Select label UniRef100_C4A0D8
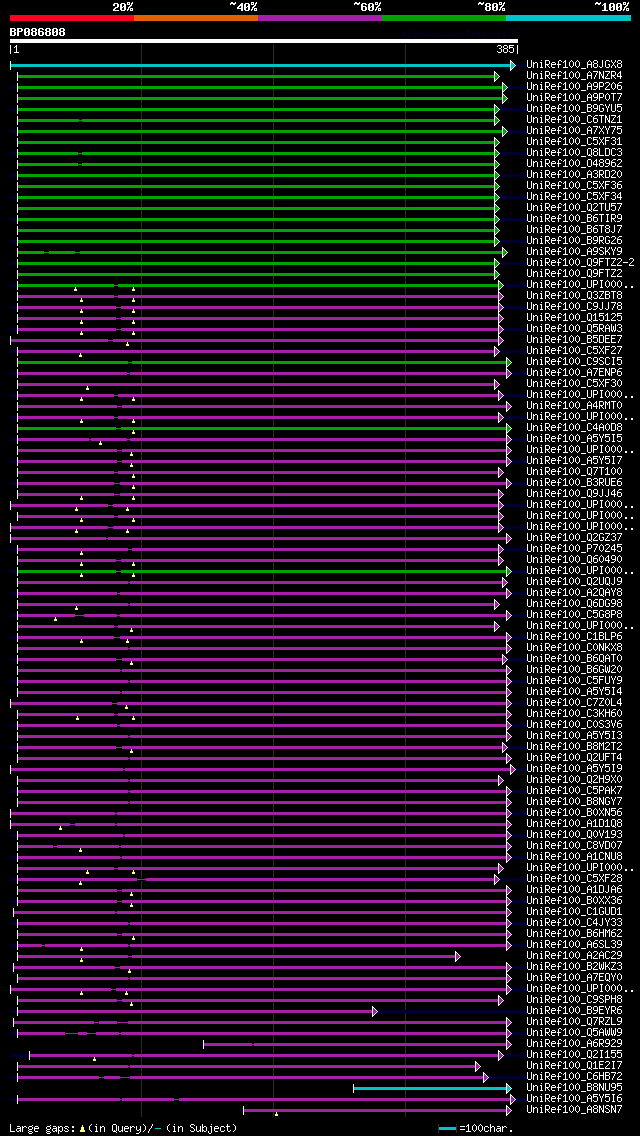The width and height of the screenshot is (640, 1136). click(574, 427)
